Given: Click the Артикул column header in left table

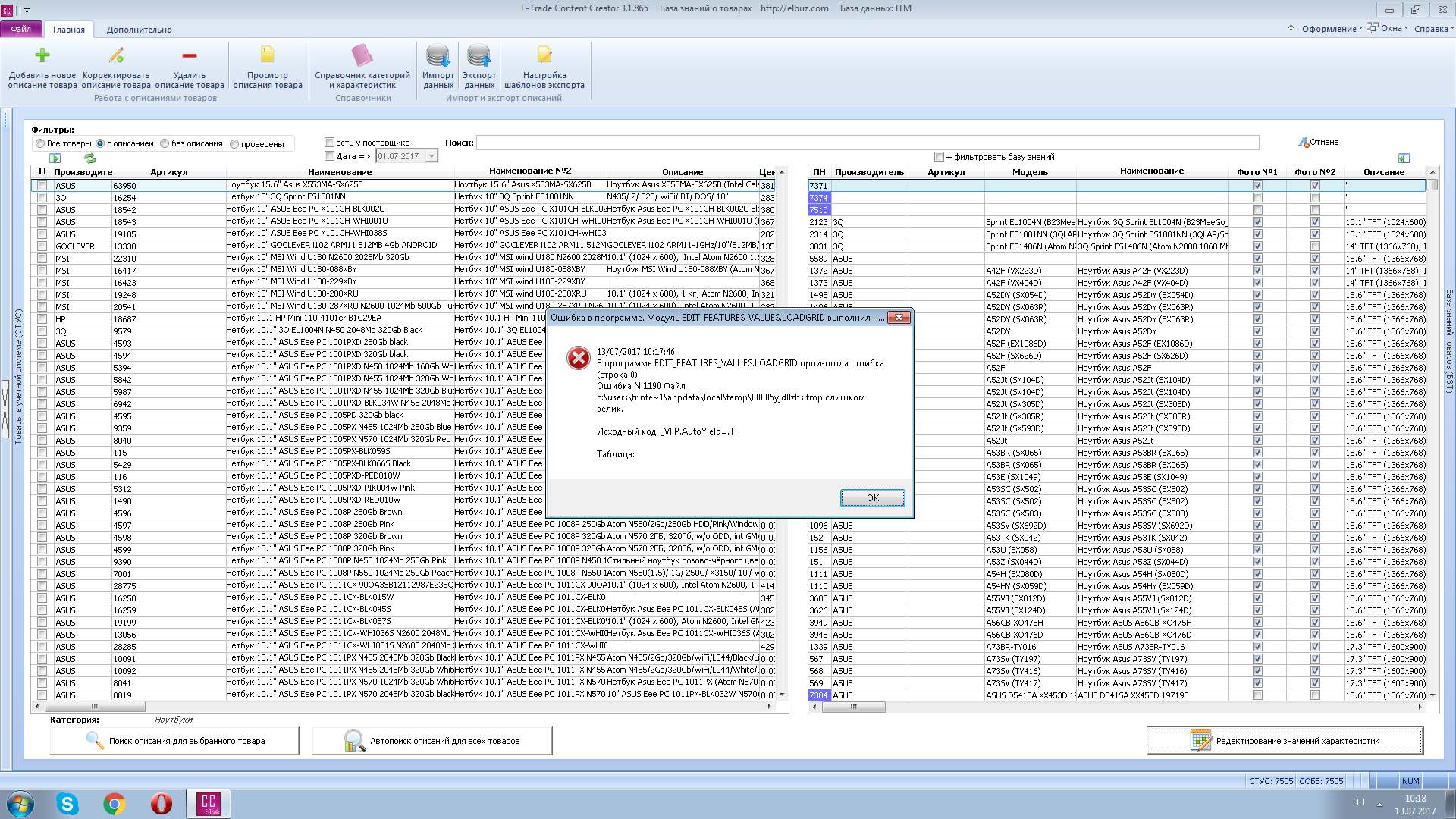Looking at the screenshot, I should point(169,172).
